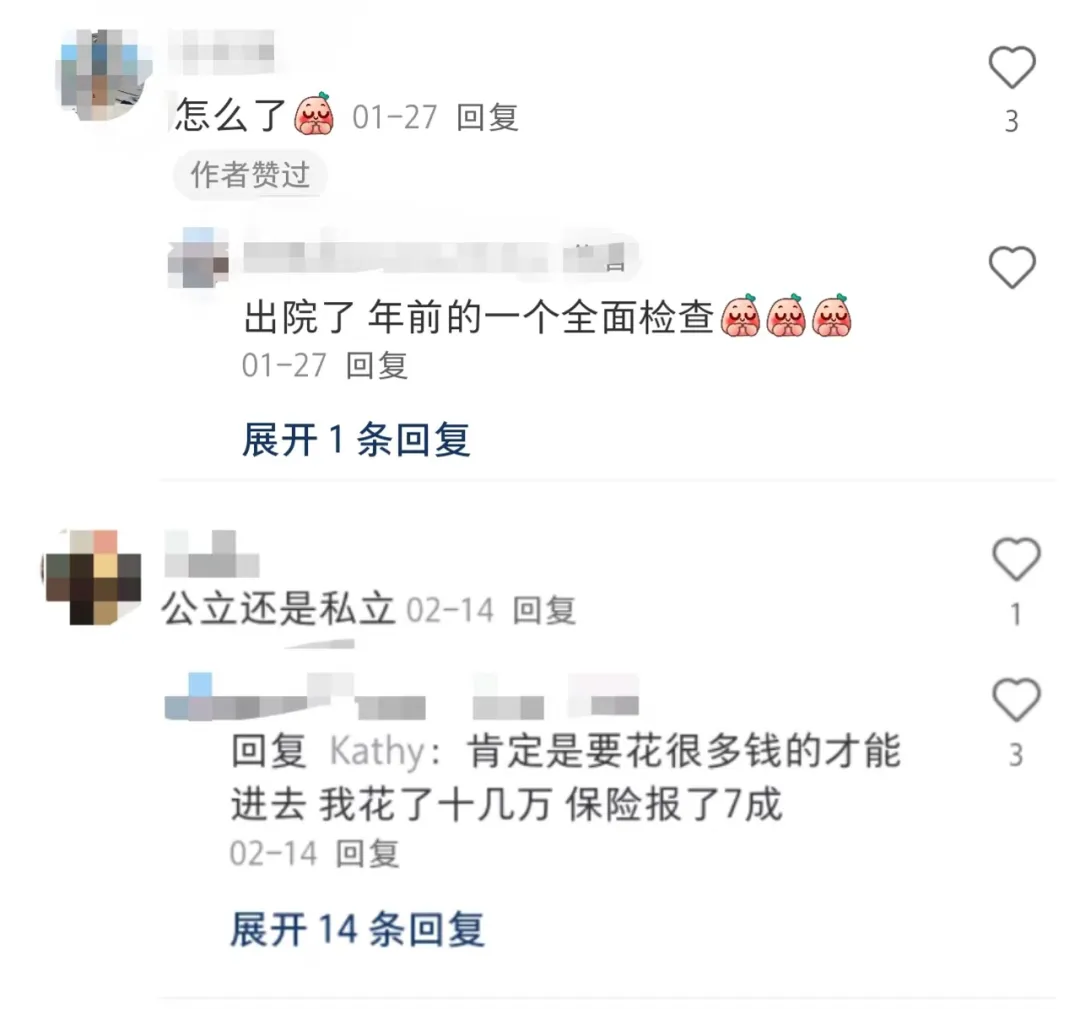Like the '公立还是私立' comment
1080x1009 pixels.
1016,559
